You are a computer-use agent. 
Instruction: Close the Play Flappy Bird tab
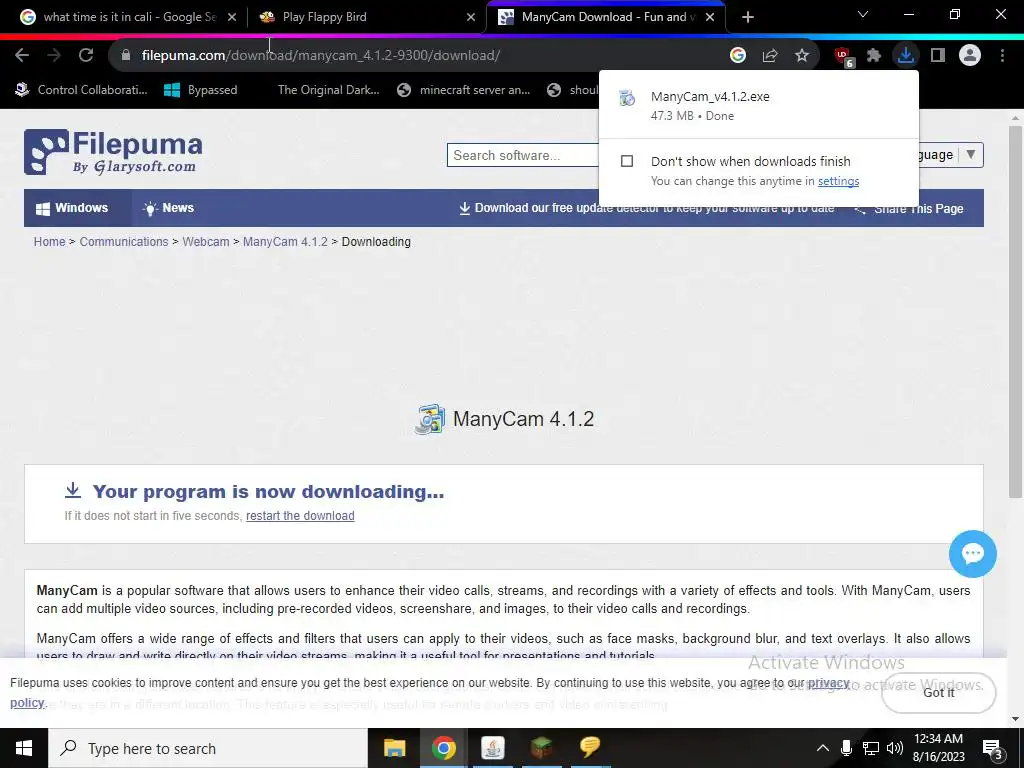click(x=471, y=17)
